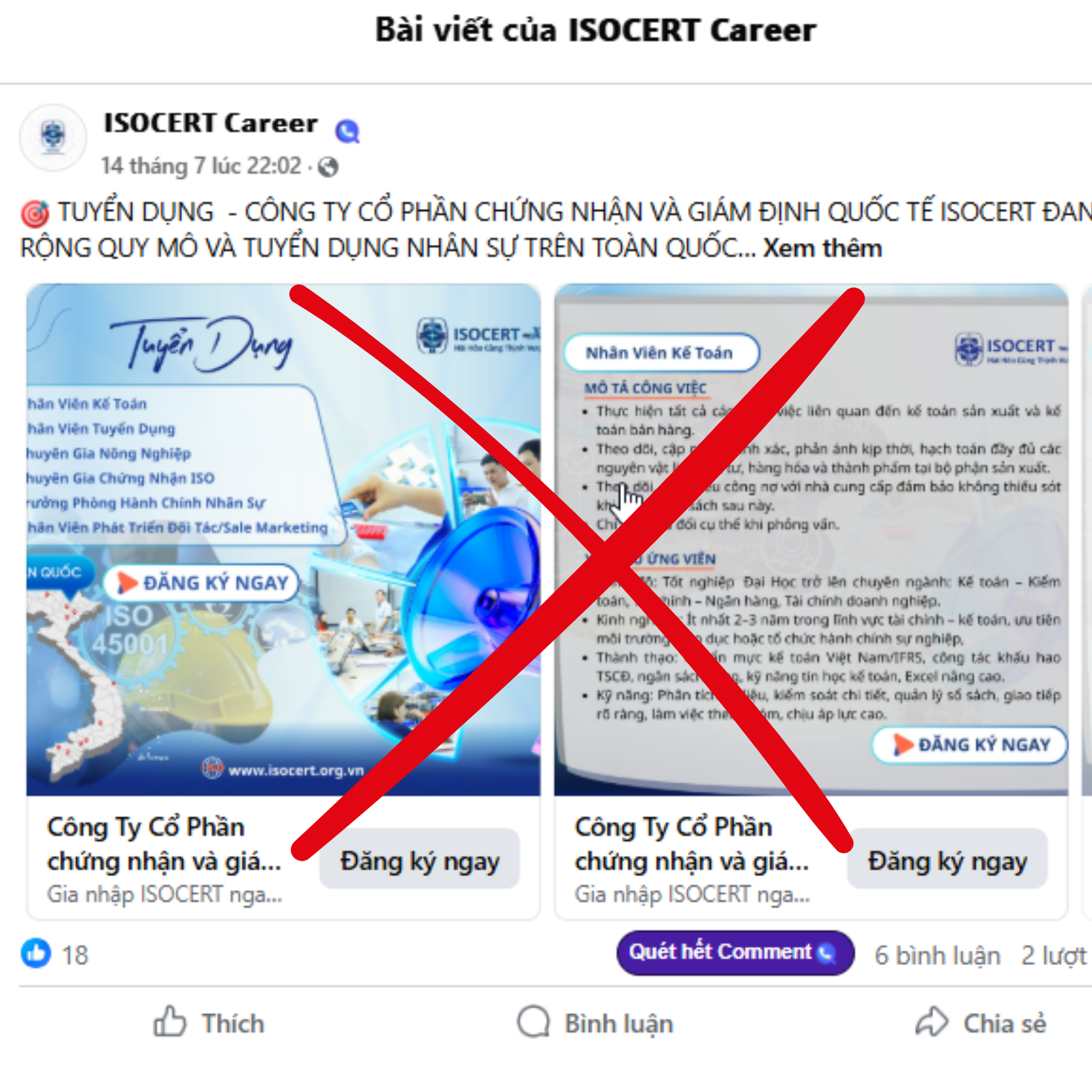Viewport: 1092px width, 1092px height.
Task: Open the 18 reactions count
Action: point(75,955)
